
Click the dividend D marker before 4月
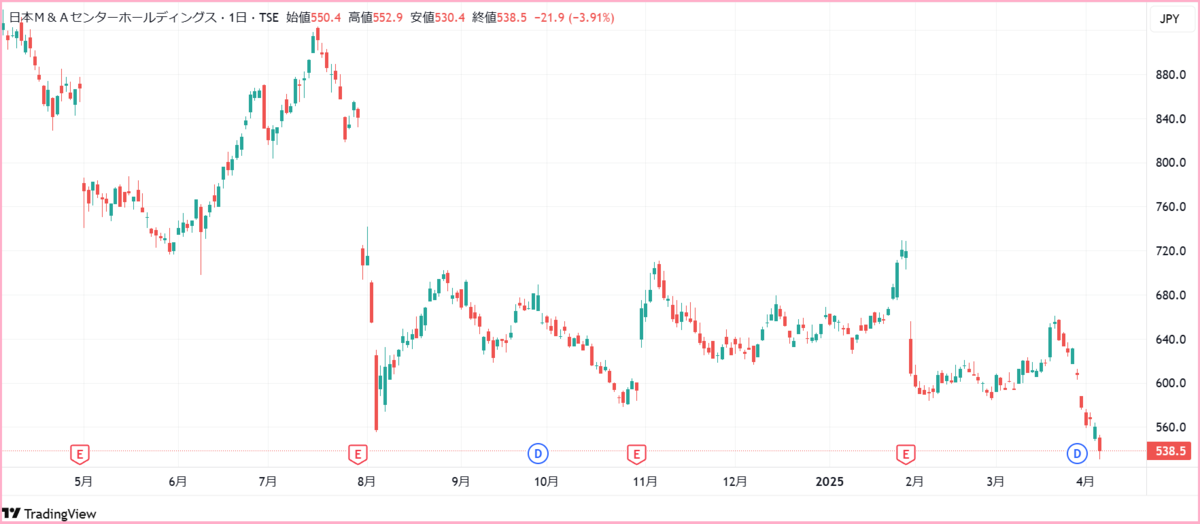click(1078, 454)
